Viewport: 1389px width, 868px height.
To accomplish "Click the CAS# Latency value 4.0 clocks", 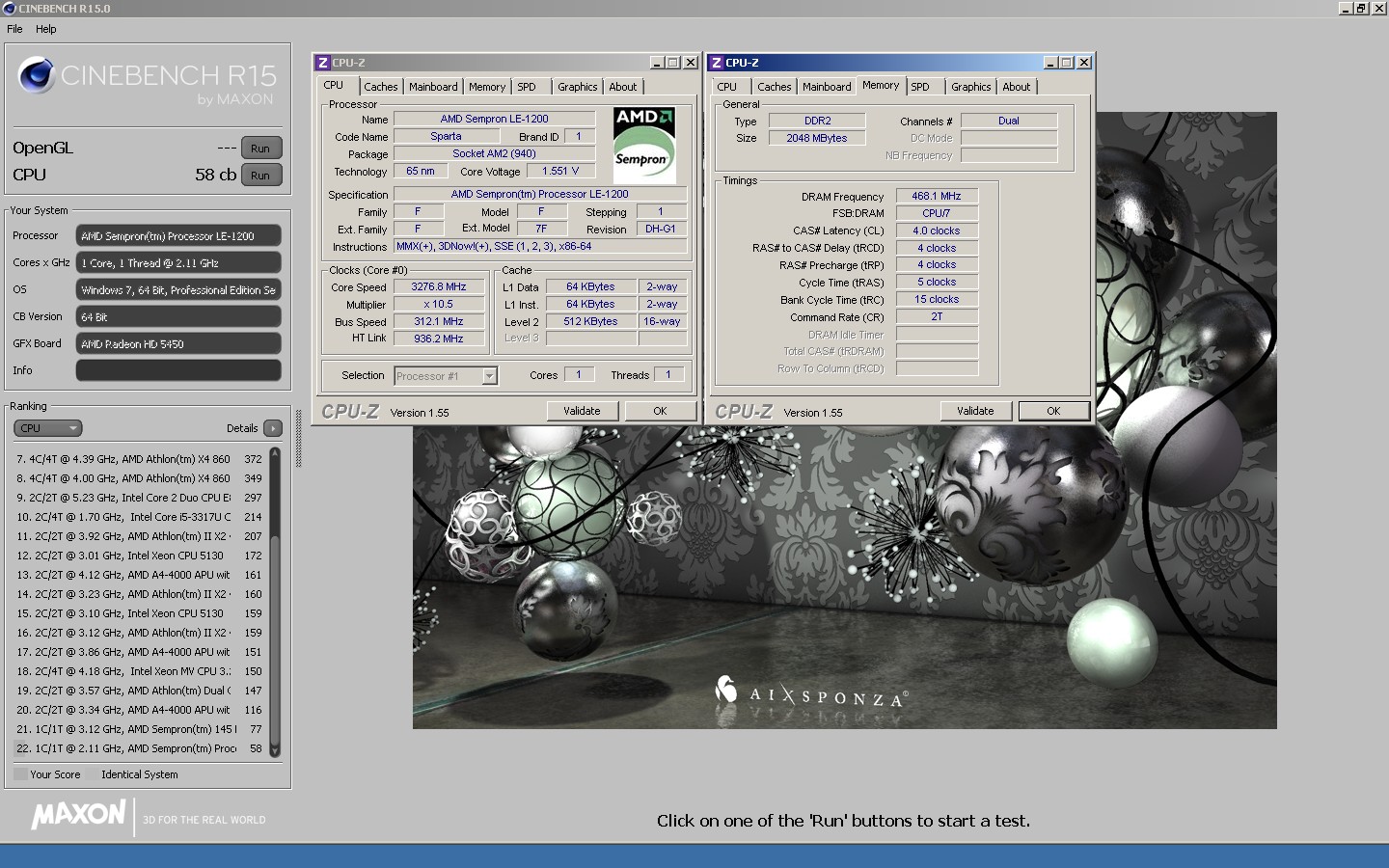I will click(x=937, y=231).
